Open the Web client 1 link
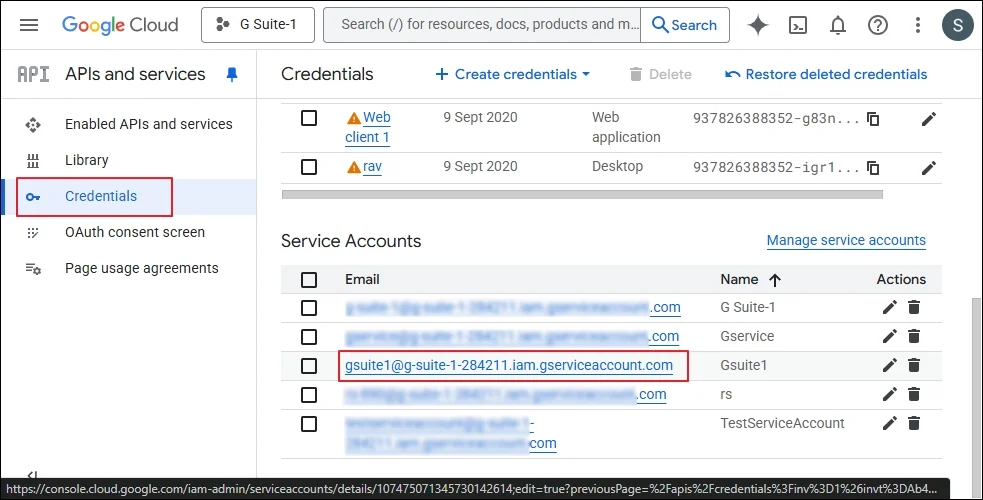Screen dimensions: 983x500 (x=368, y=127)
